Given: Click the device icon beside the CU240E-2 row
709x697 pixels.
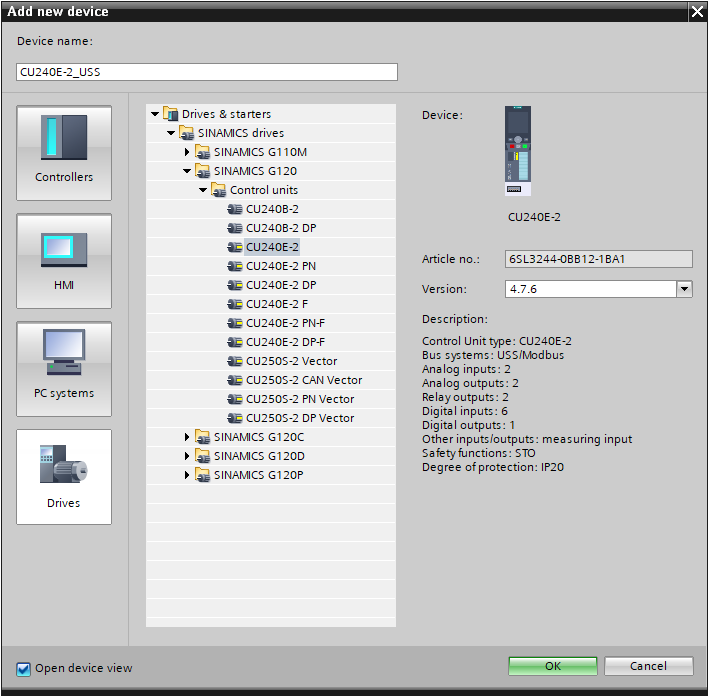Looking at the screenshot, I should pyautogui.click(x=235, y=247).
